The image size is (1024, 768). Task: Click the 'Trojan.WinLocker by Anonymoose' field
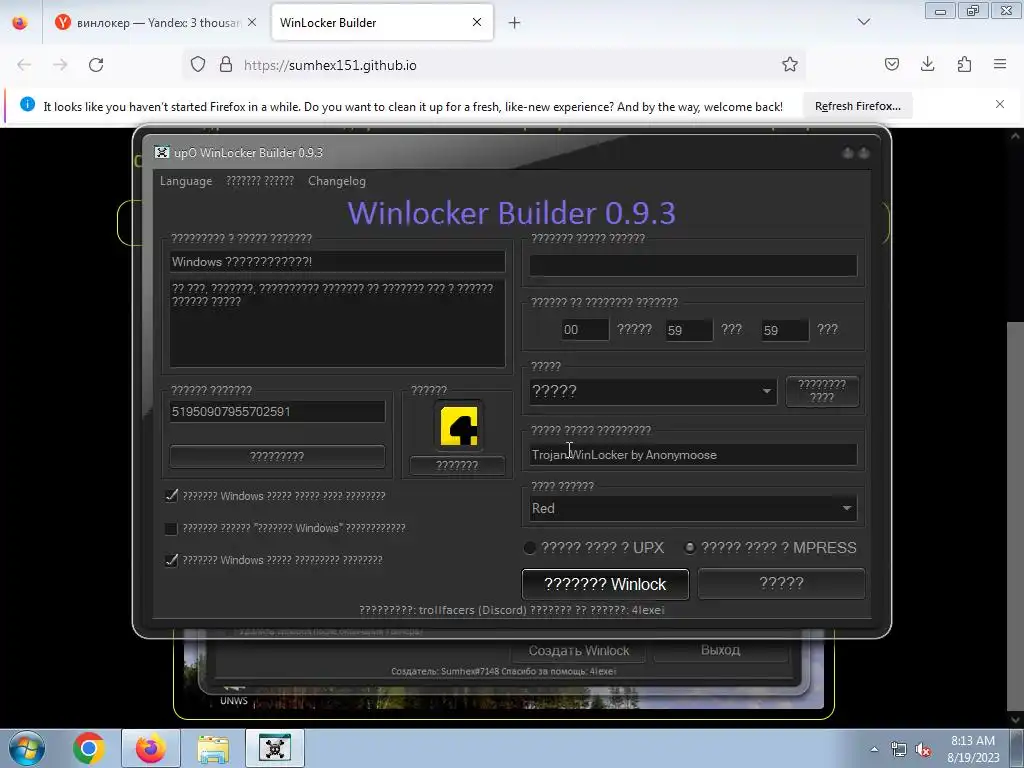pyautogui.click(x=693, y=455)
